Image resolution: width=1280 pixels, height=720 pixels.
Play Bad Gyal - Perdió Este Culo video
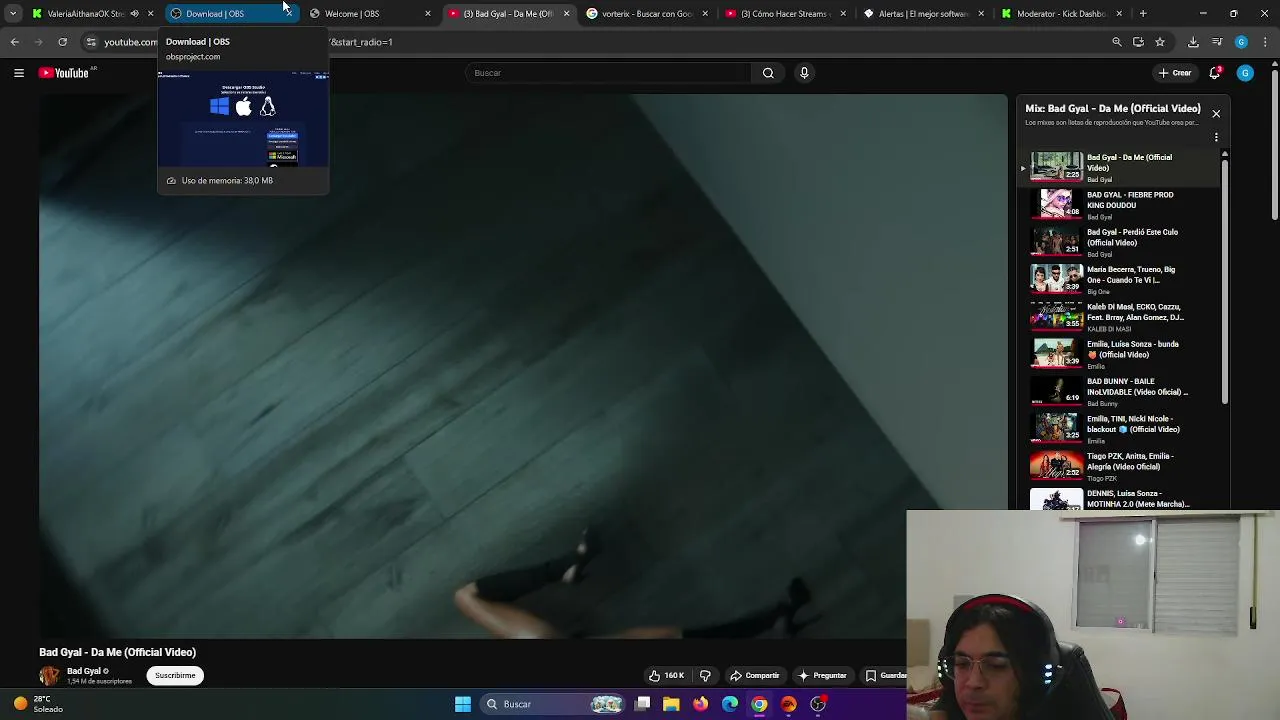click(x=1120, y=242)
